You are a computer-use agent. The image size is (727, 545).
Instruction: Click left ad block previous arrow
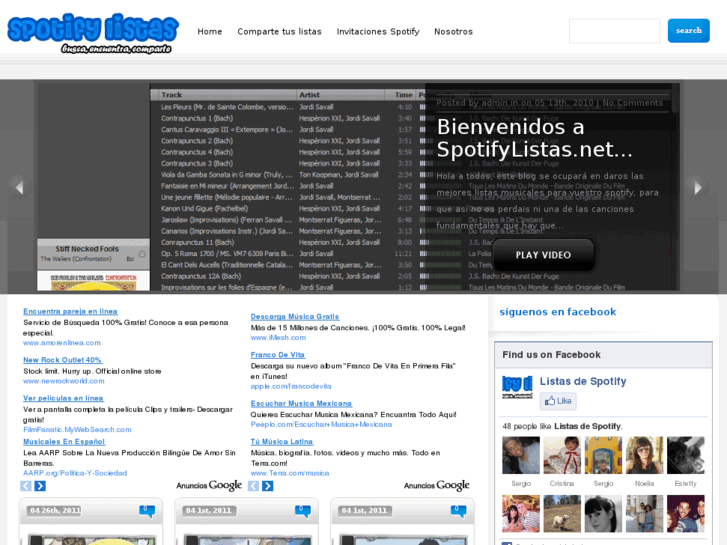[26, 486]
